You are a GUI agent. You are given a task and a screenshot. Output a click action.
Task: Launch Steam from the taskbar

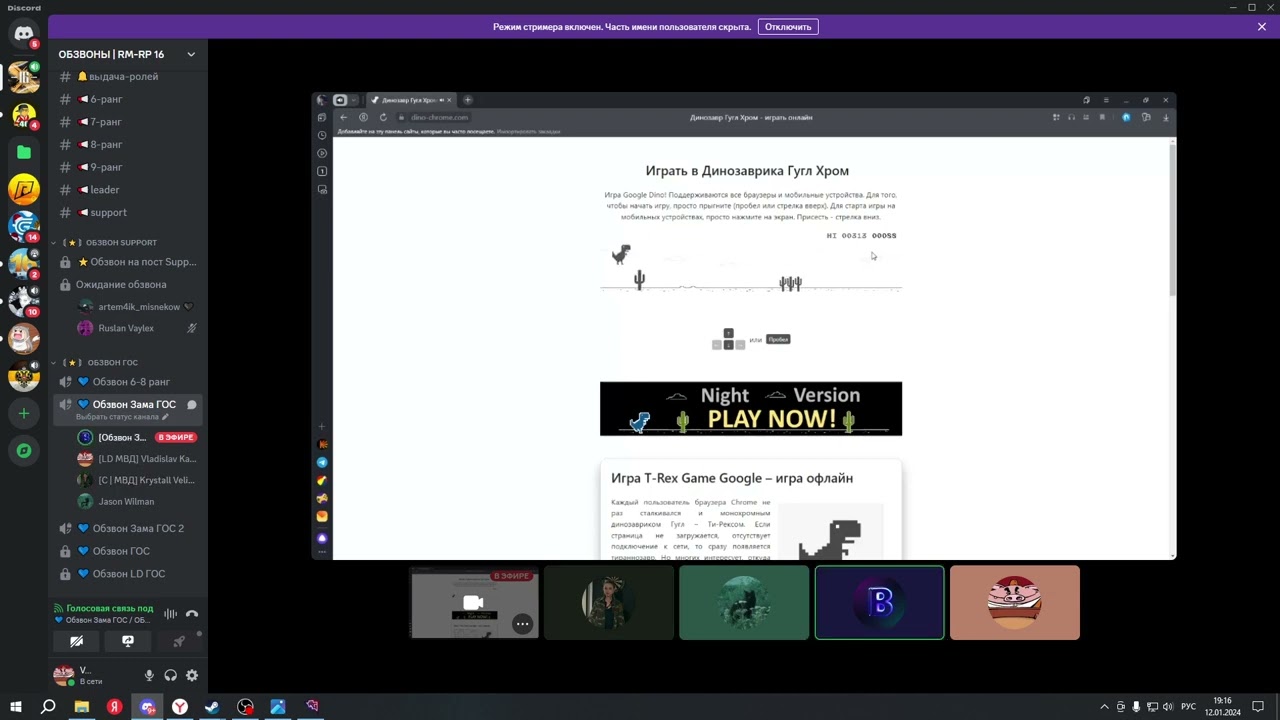click(212, 707)
